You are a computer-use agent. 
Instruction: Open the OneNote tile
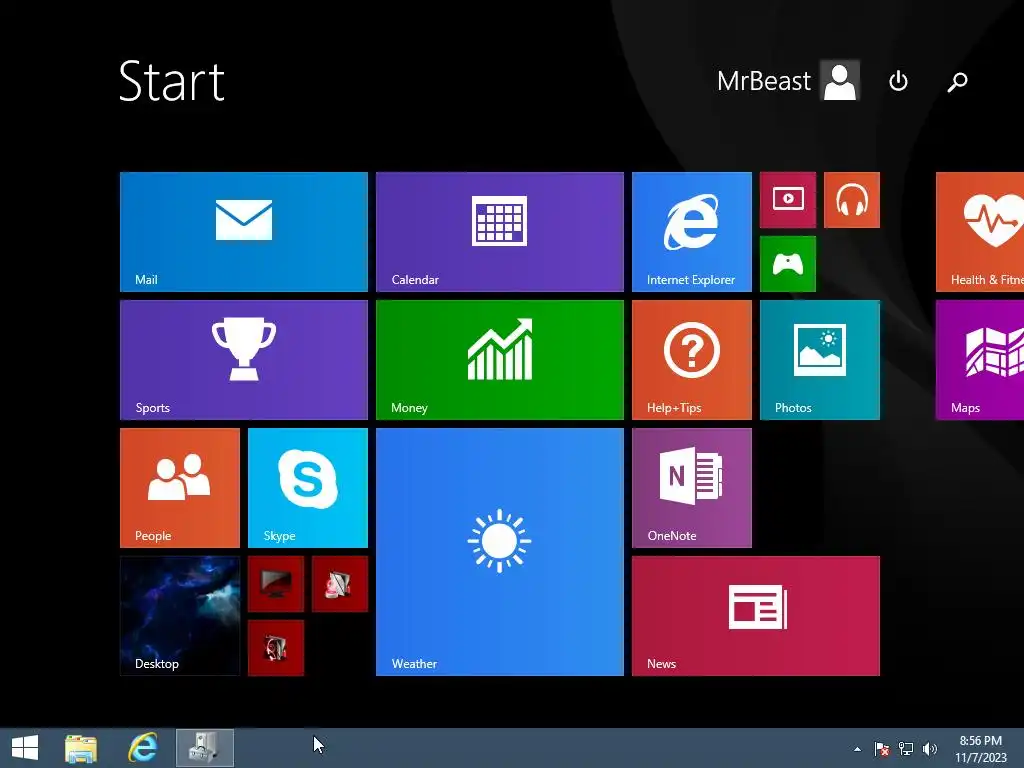click(692, 488)
